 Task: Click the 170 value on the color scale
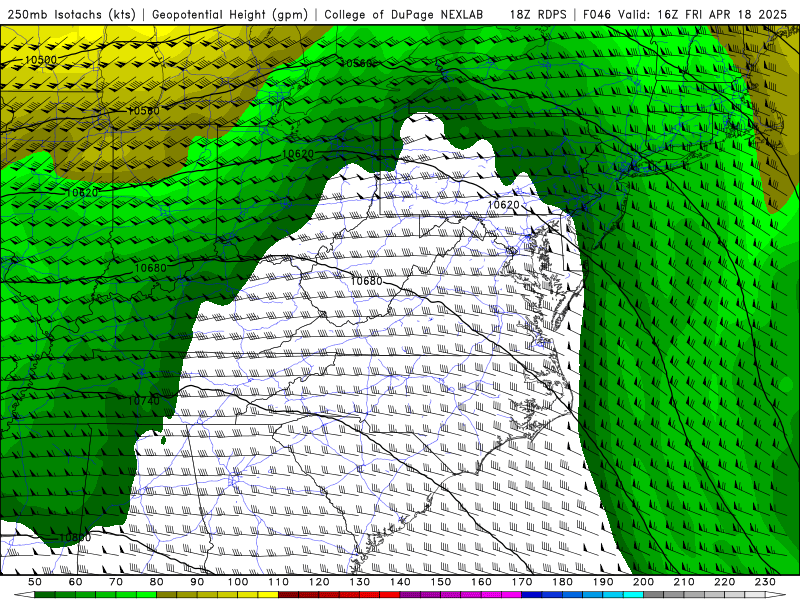coord(521,582)
